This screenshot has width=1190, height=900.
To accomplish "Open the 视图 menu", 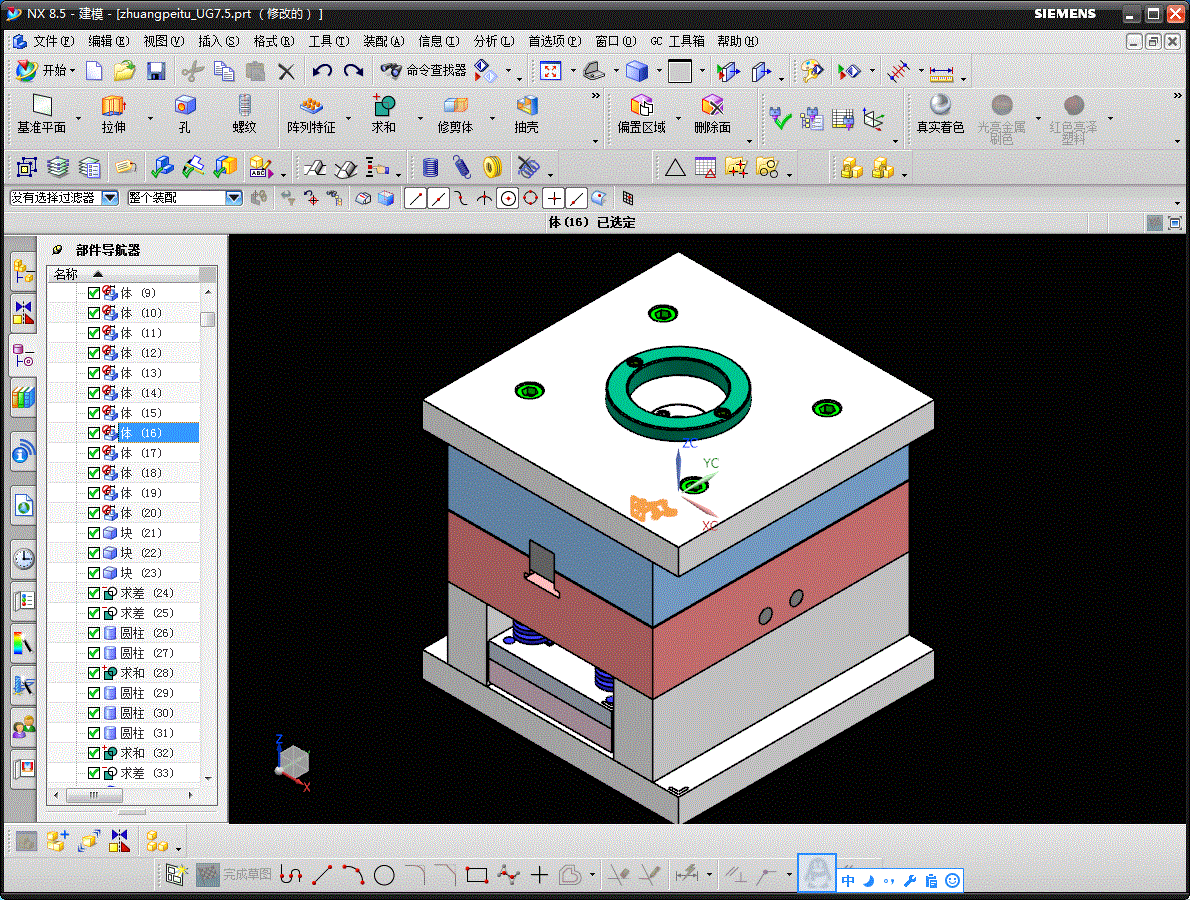I will (x=163, y=41).
